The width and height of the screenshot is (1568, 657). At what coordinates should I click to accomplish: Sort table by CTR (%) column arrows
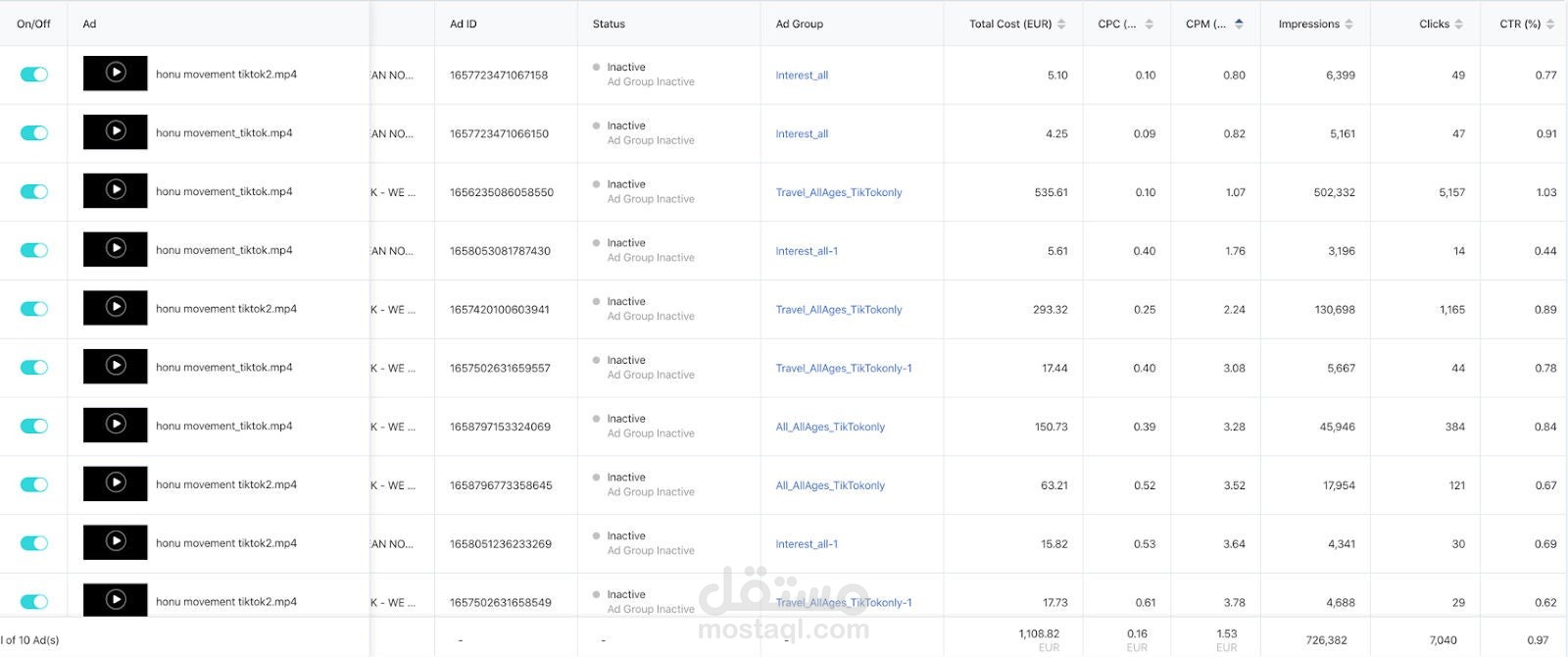(1550, 24)
